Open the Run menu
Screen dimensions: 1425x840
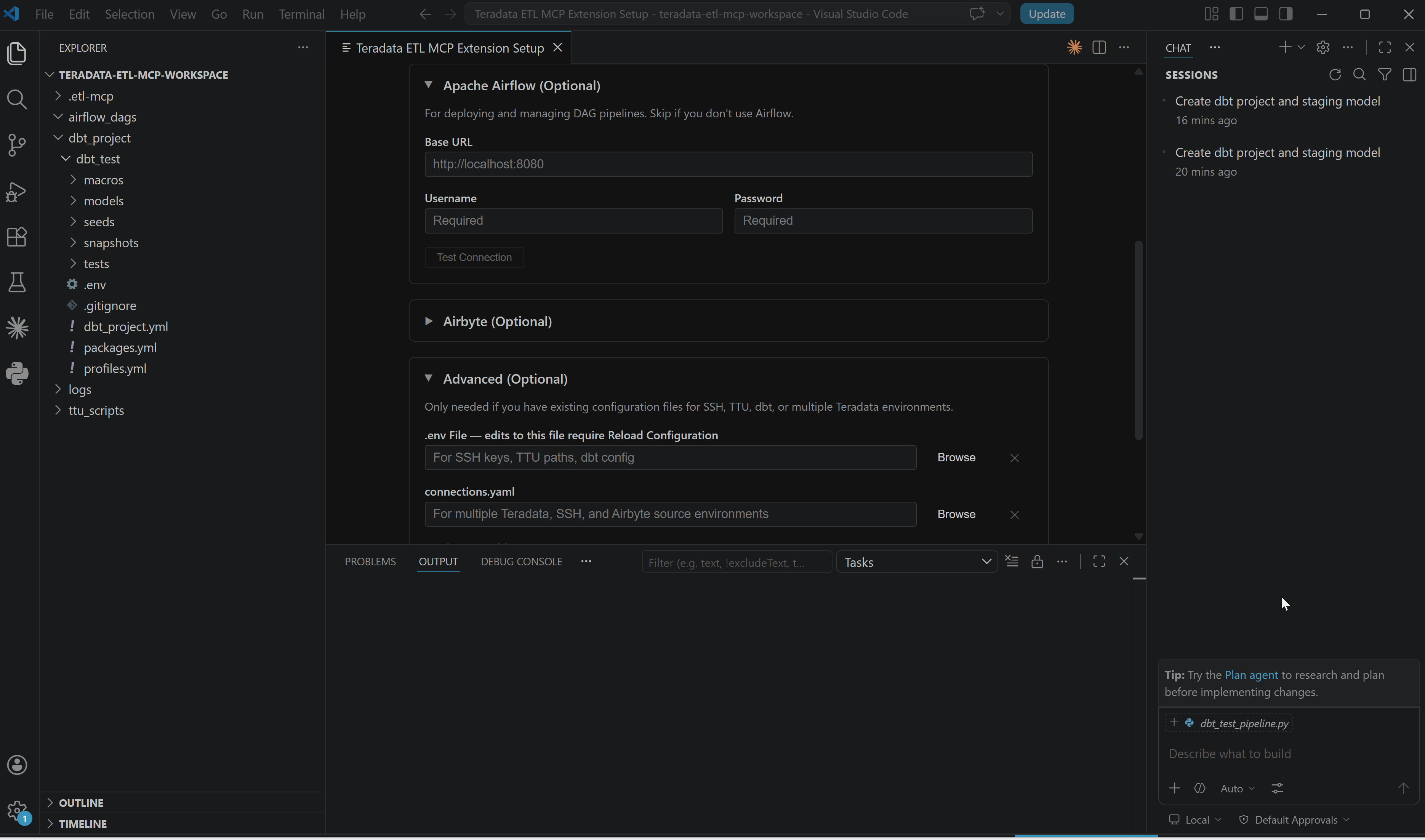pyautogui.click(x=253, y=14)
